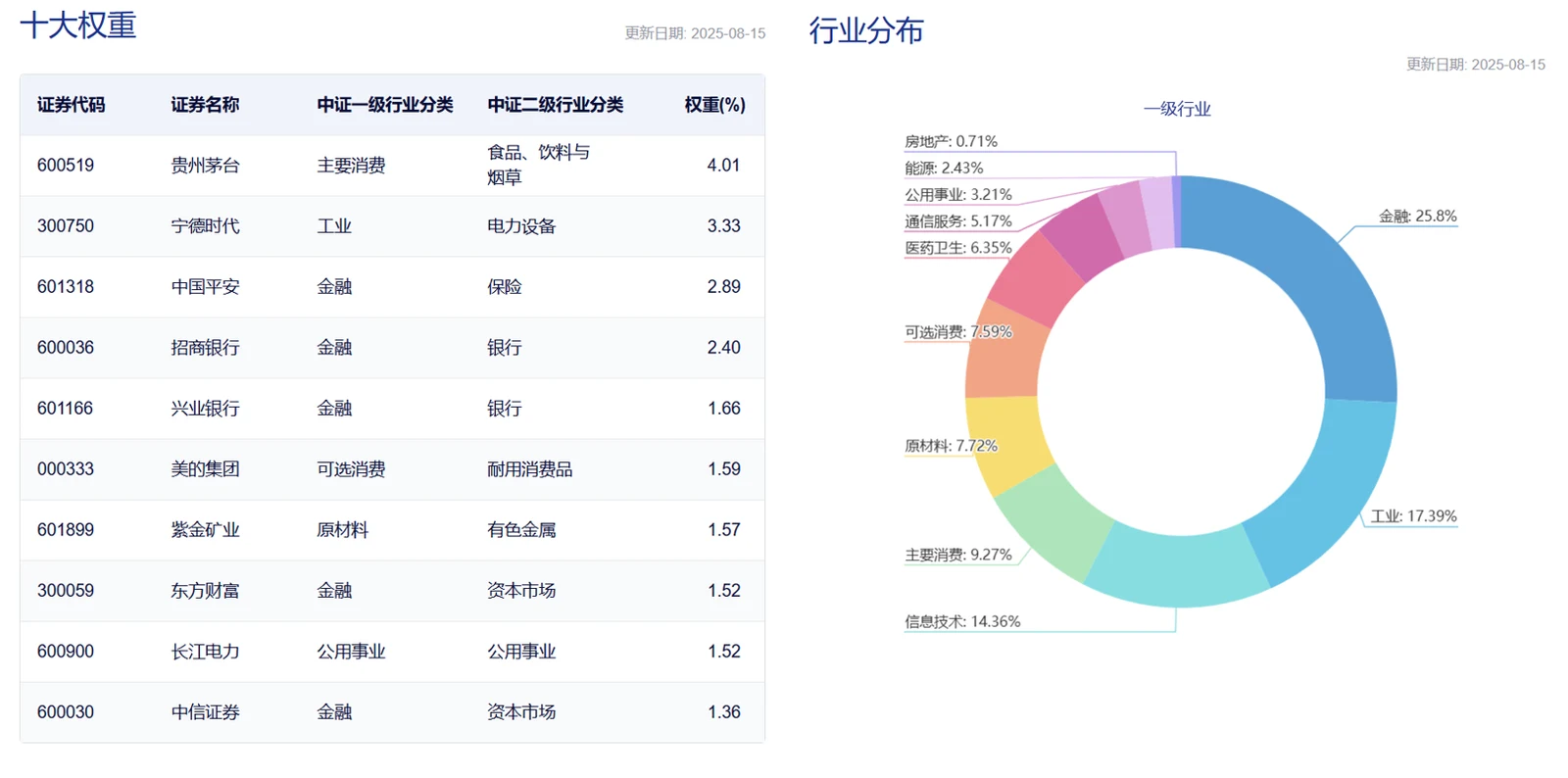
Task: Click weight value 4.01
Action: [x=723, y=165]
